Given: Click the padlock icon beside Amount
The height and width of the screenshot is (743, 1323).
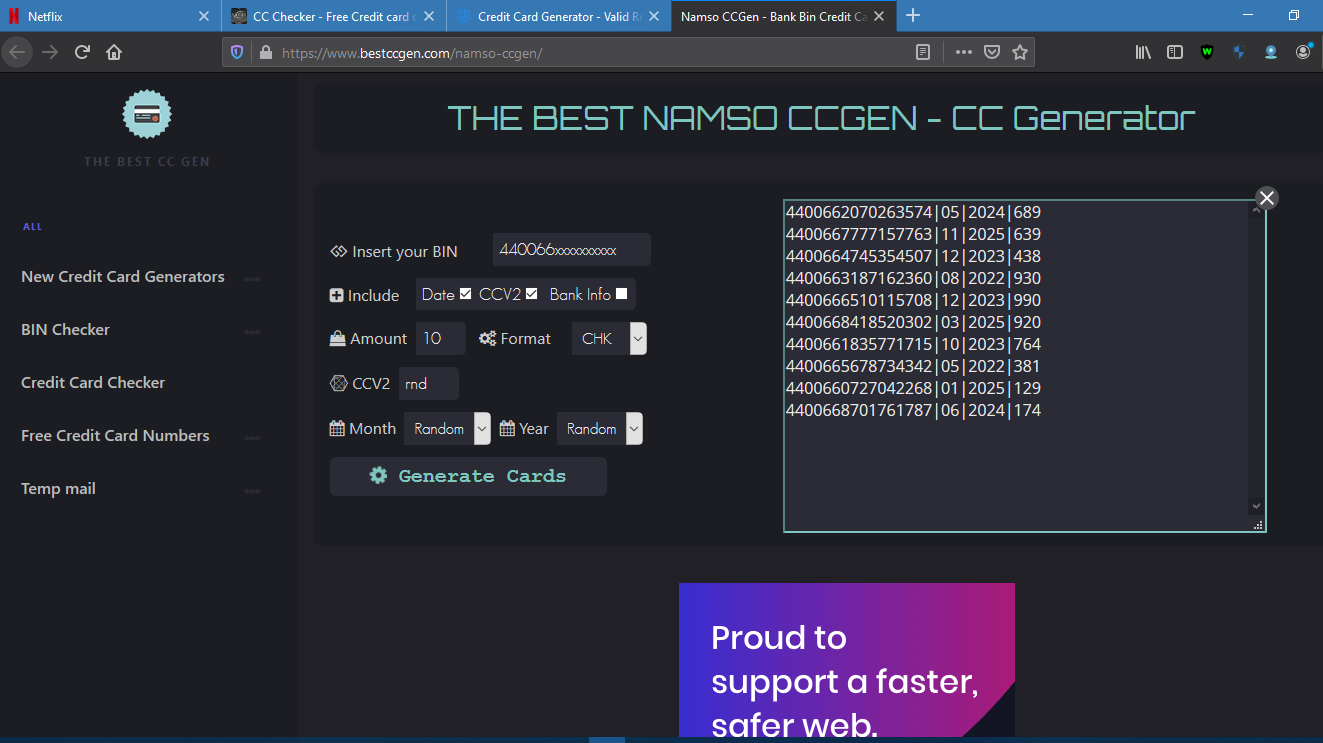Looking at the screenshot, I should [x=336, y=338].
